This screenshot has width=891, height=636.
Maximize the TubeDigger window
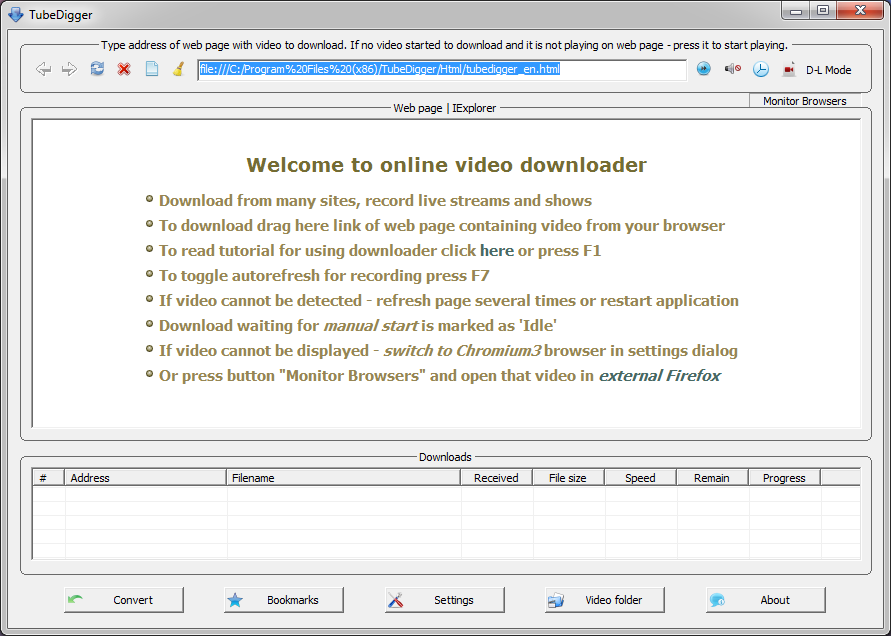pos(822,11)
